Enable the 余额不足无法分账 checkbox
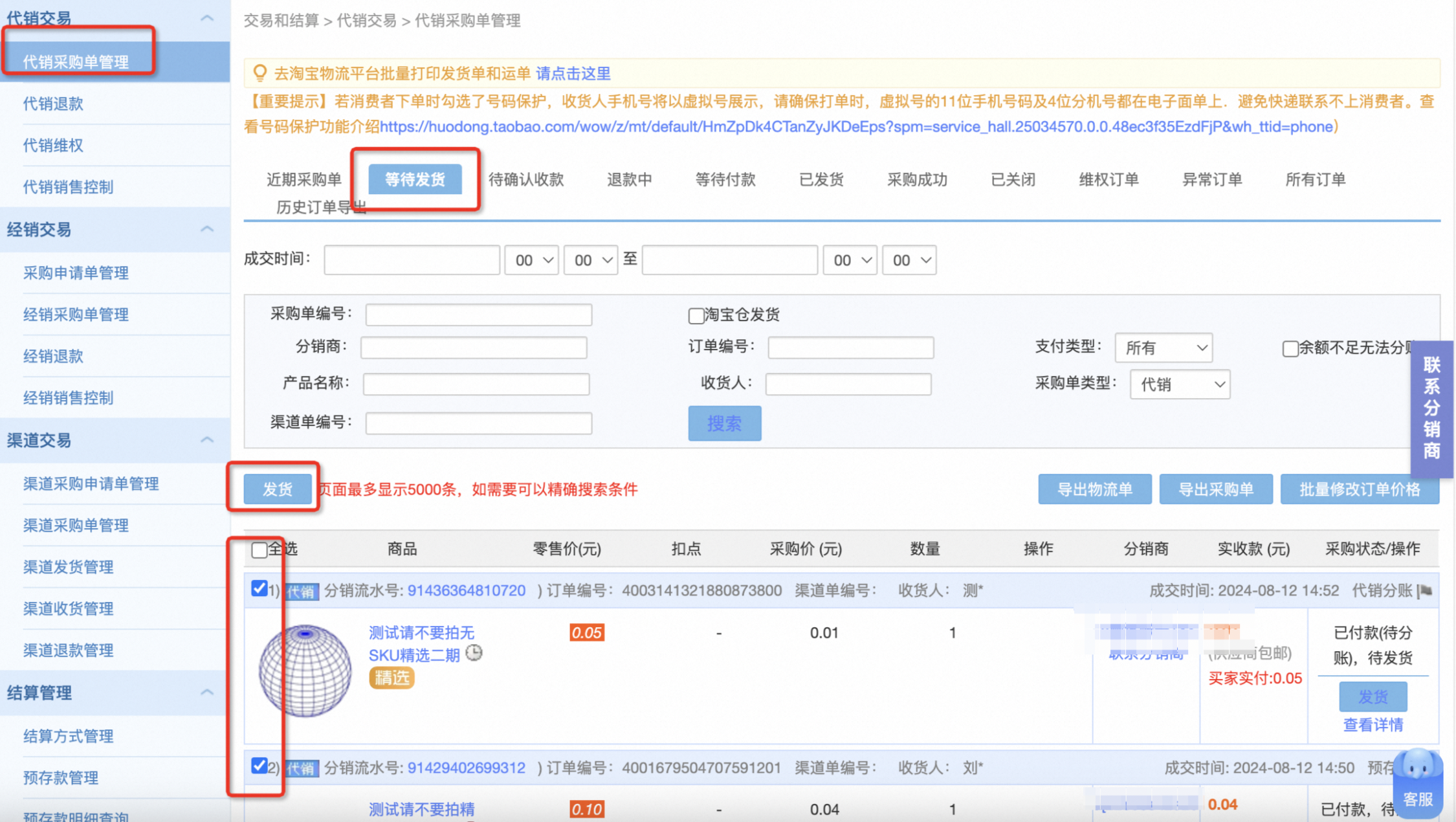The image size is (1456, 822). [1290, 348]
